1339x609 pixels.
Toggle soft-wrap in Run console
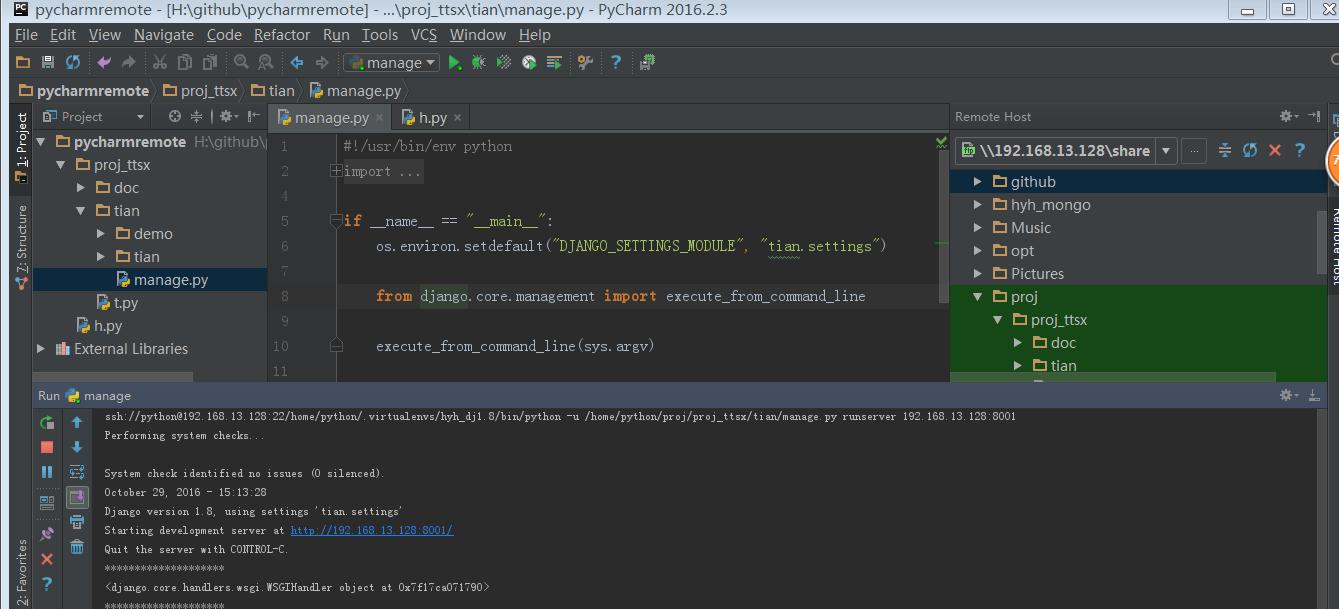(77, 472)
